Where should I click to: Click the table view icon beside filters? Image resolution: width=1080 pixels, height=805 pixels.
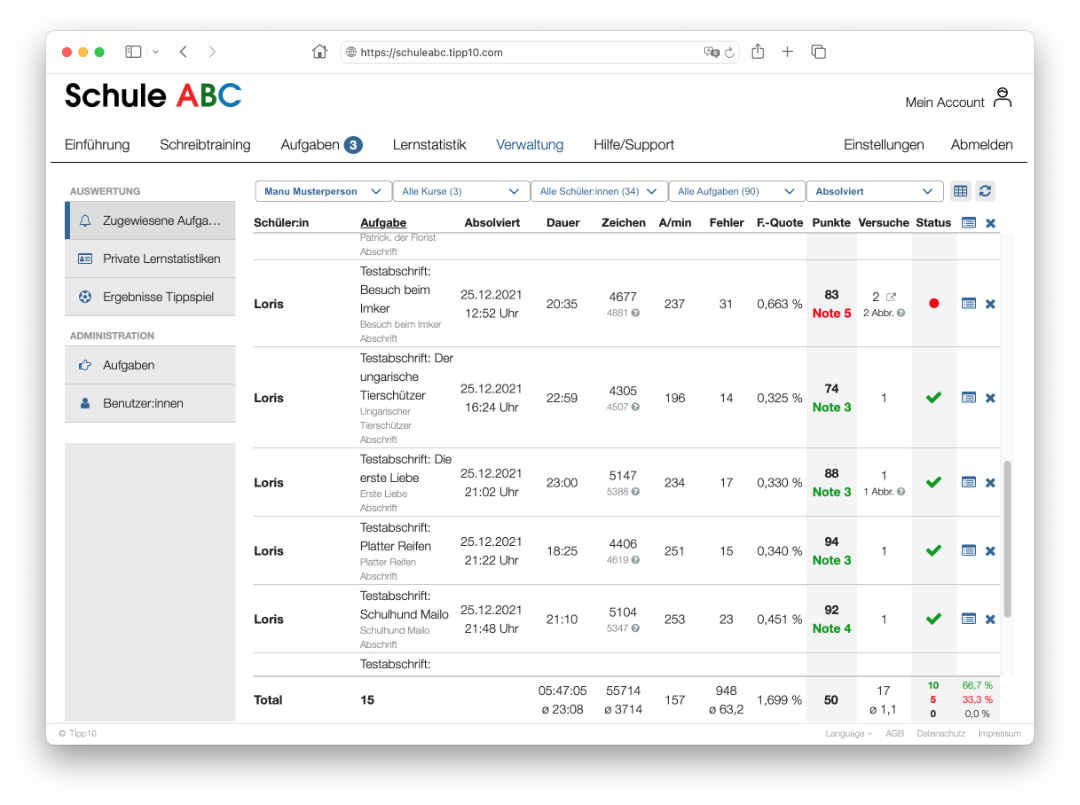(x=960, y=191)
